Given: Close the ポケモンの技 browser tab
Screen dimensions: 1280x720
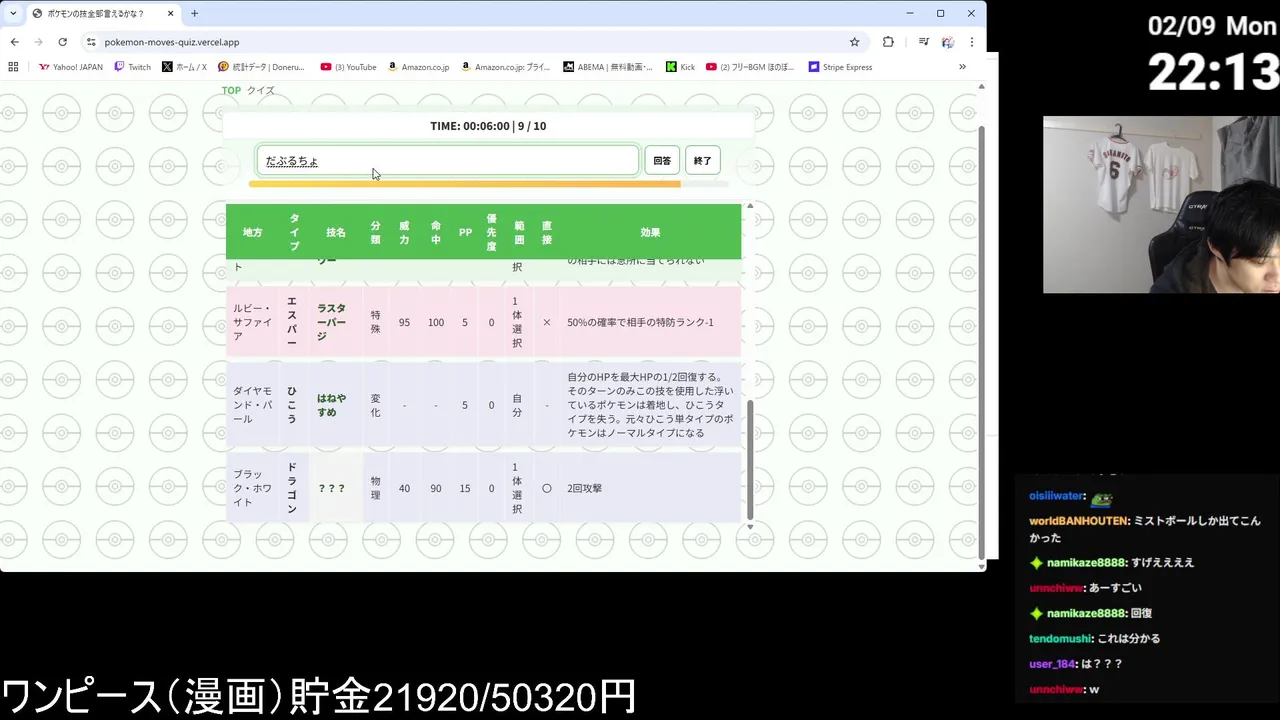Looking at the screenshot, I should pyautogui.click(x=170, y=14).
